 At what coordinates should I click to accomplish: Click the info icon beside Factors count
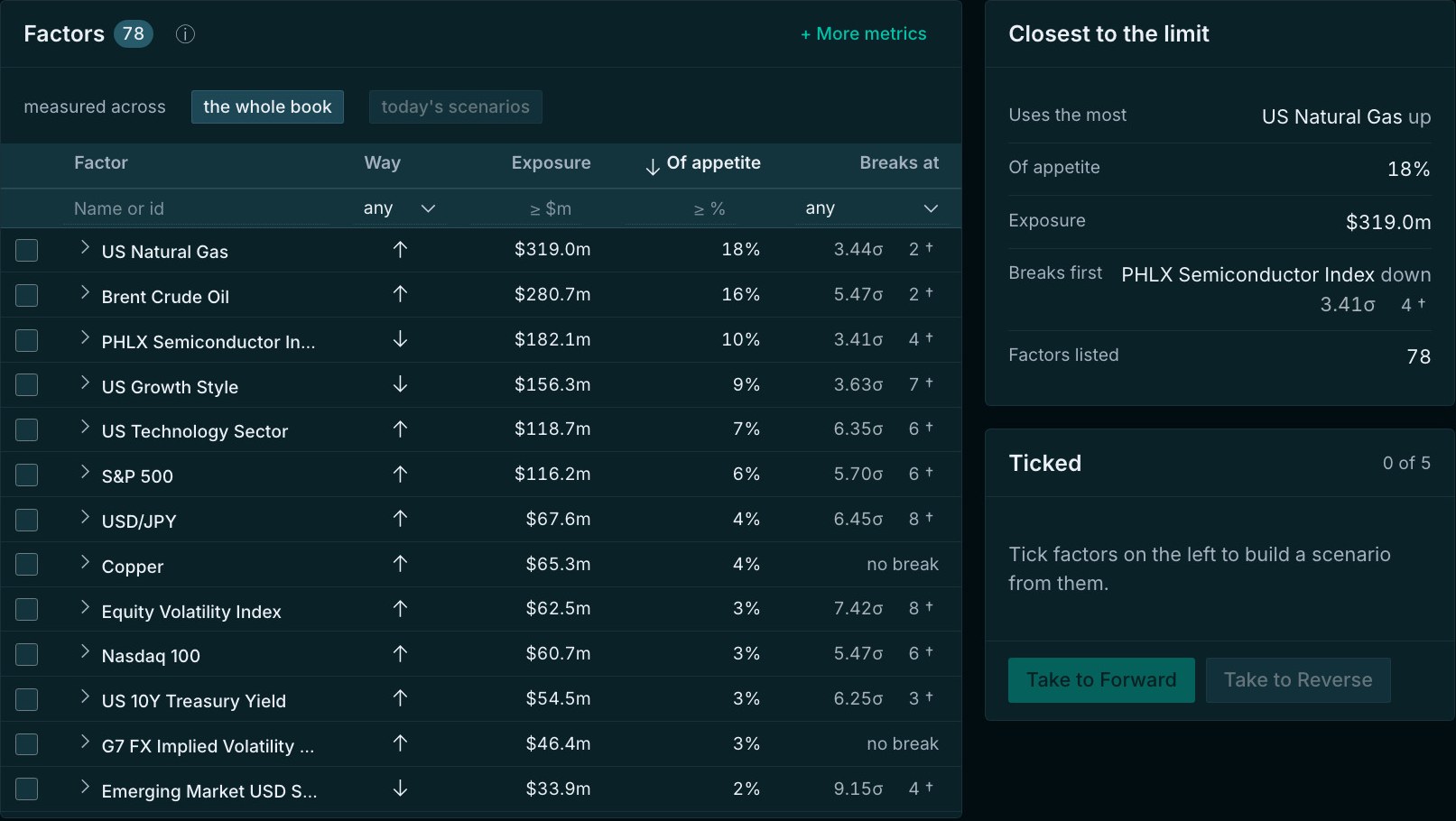185,34
